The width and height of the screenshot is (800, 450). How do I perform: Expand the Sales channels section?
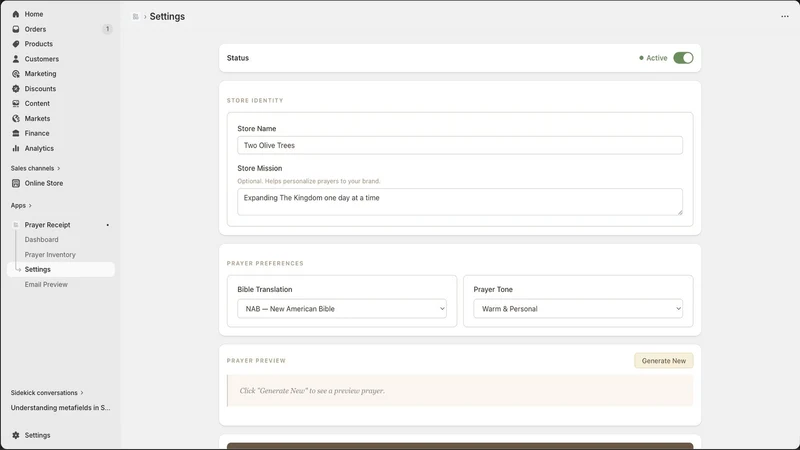[35, 168]
